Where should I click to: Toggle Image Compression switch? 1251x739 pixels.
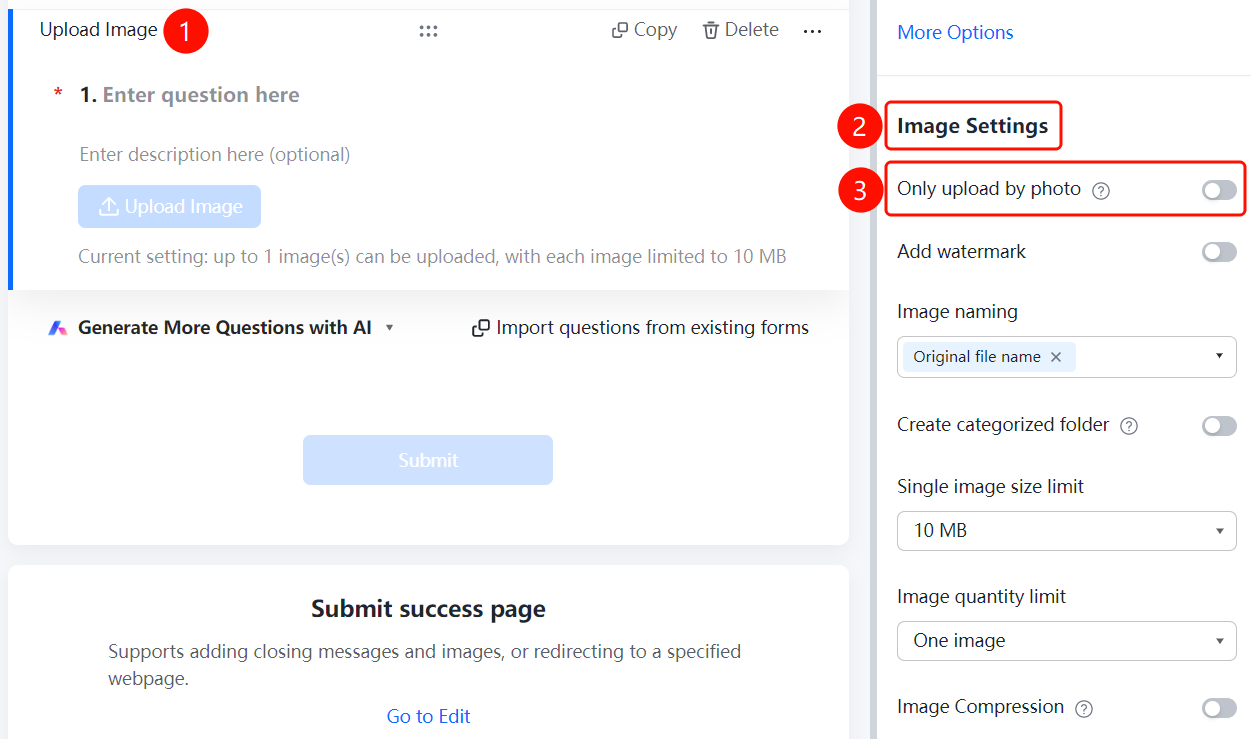(1219, 708)
